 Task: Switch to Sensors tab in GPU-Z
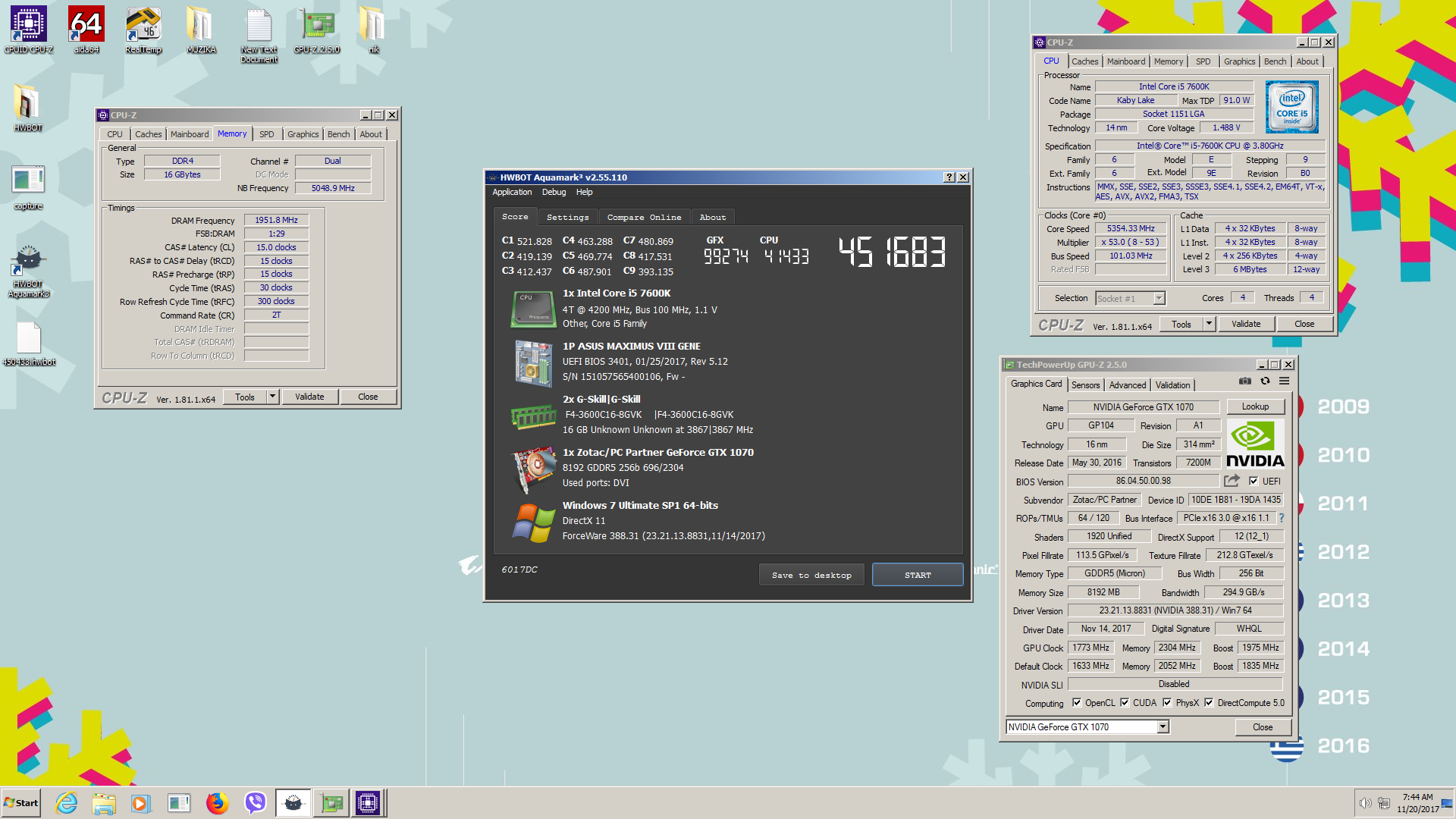(x=1085, y=385)
